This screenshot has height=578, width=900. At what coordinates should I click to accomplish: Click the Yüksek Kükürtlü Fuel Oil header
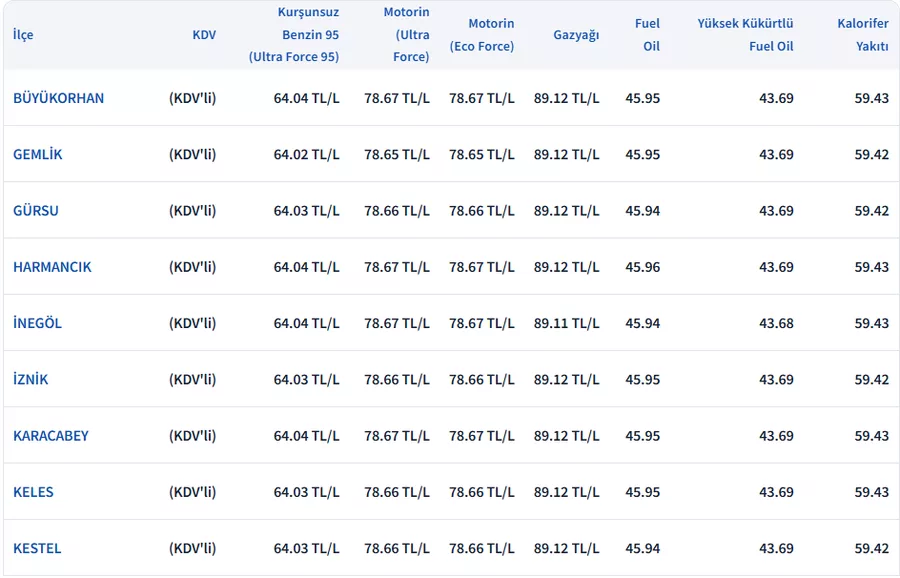pos(746,35)
